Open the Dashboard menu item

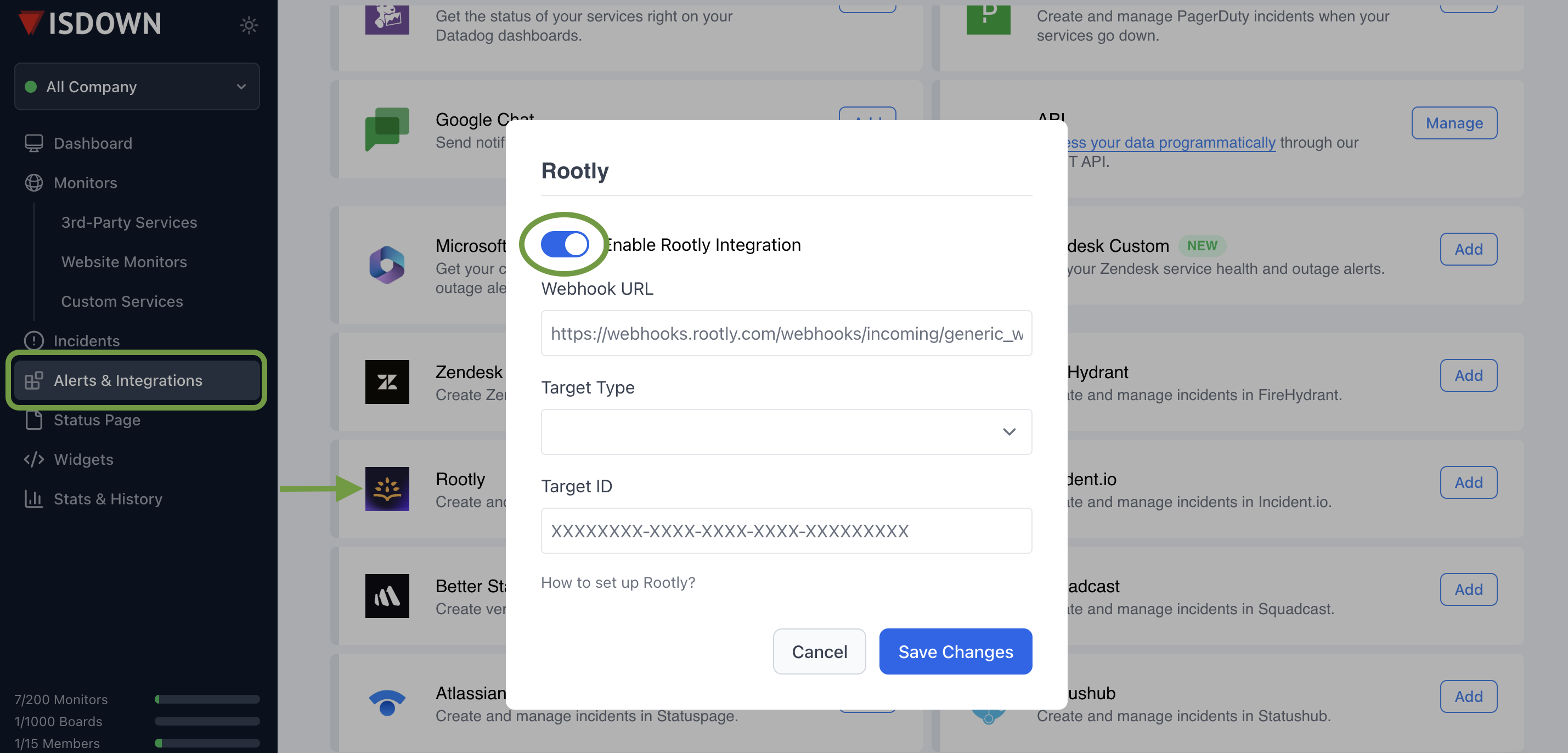93,143
